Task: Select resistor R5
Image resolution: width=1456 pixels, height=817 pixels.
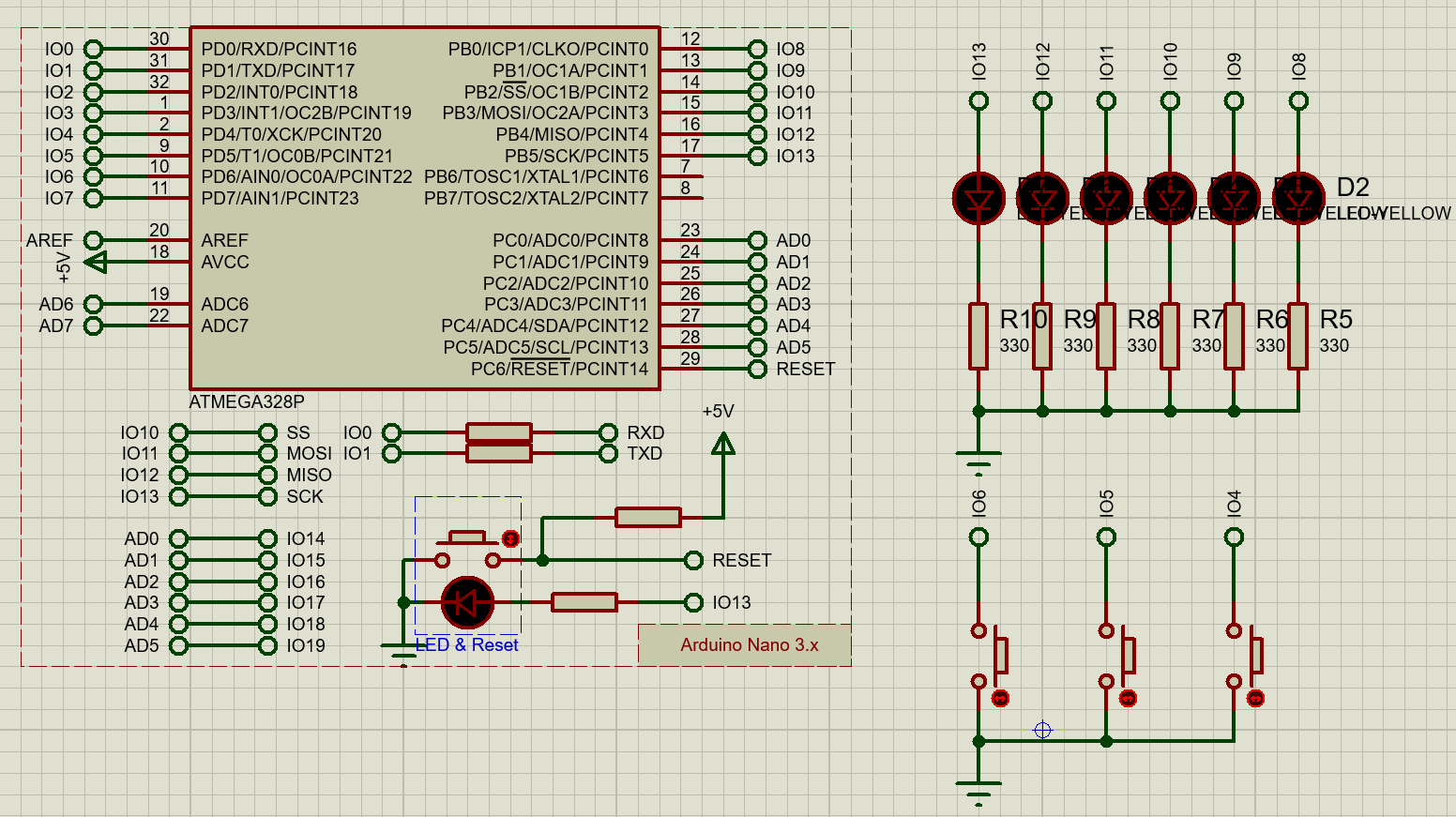Action: 1298,336
